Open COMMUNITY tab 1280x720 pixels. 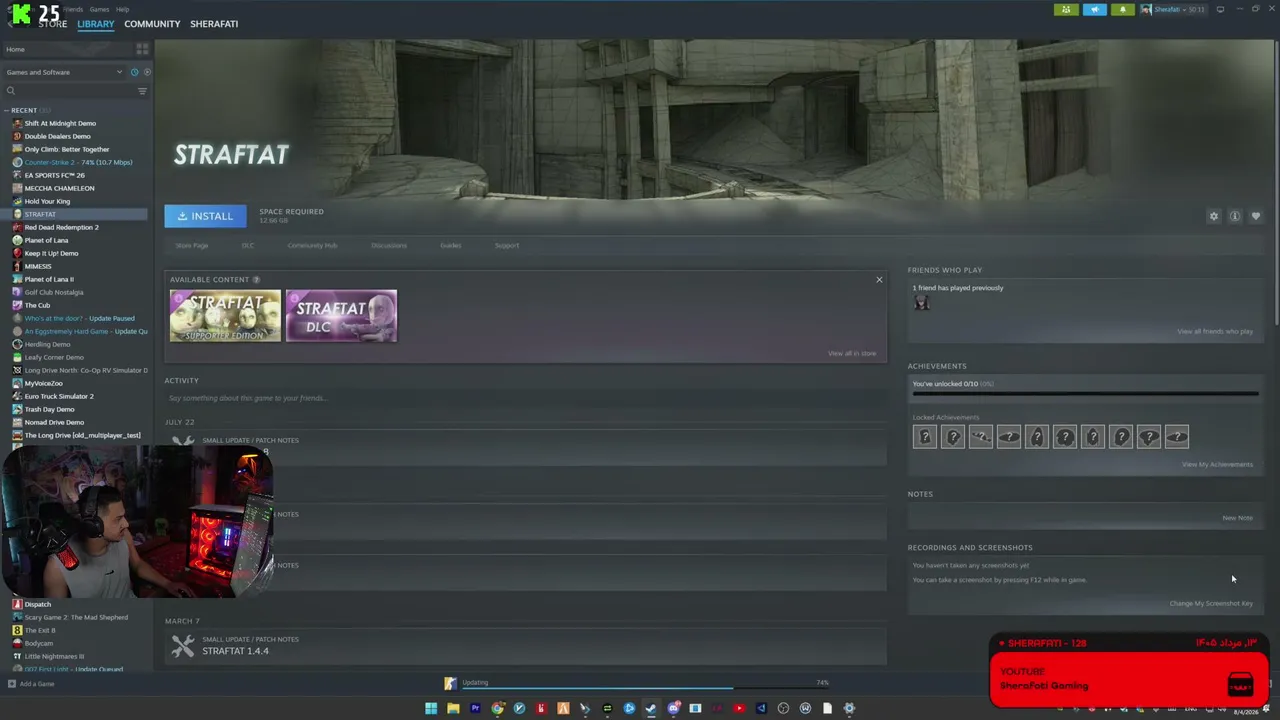point(152,24)
